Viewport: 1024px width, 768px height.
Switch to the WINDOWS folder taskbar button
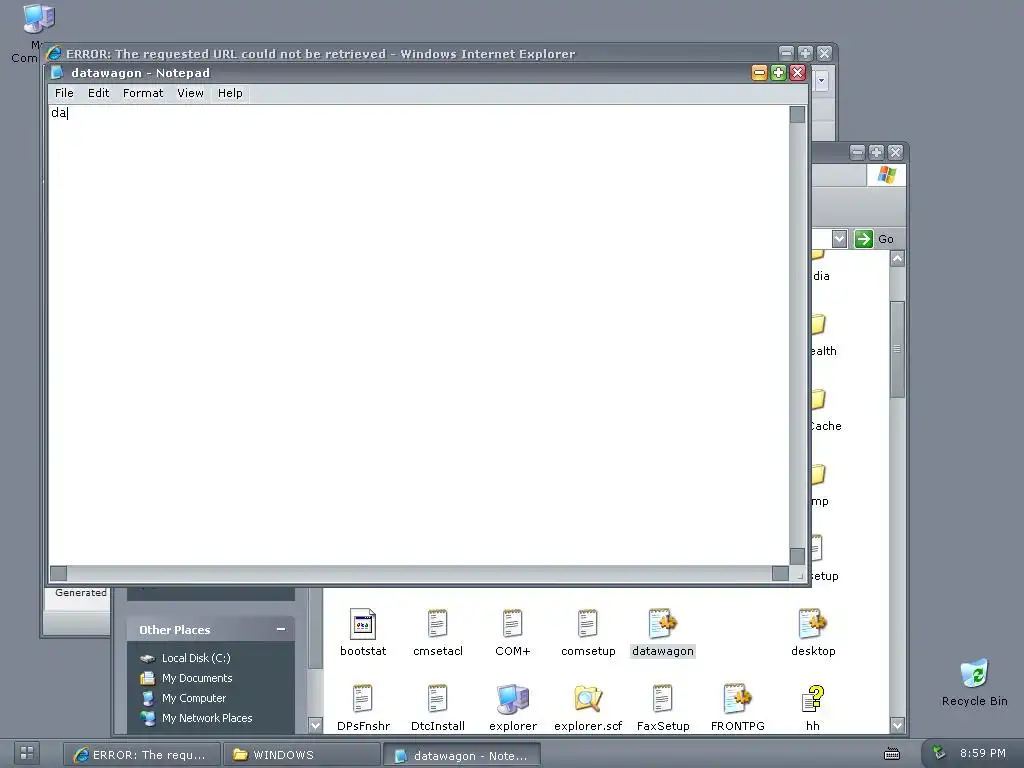[x=300, y=755]
